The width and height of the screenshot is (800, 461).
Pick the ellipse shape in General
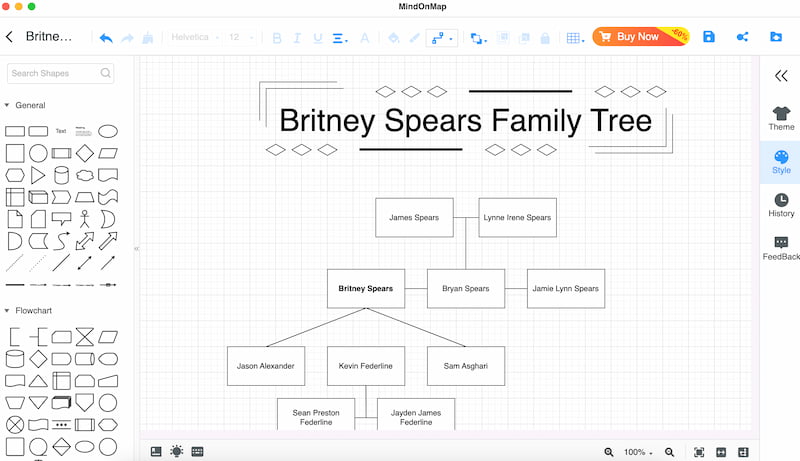(108, 132)
